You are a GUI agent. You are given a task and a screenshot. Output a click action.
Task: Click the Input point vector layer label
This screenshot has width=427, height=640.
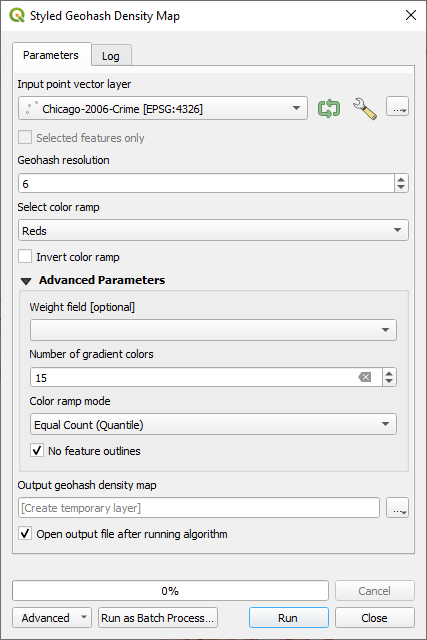click(x=74, y=84)
